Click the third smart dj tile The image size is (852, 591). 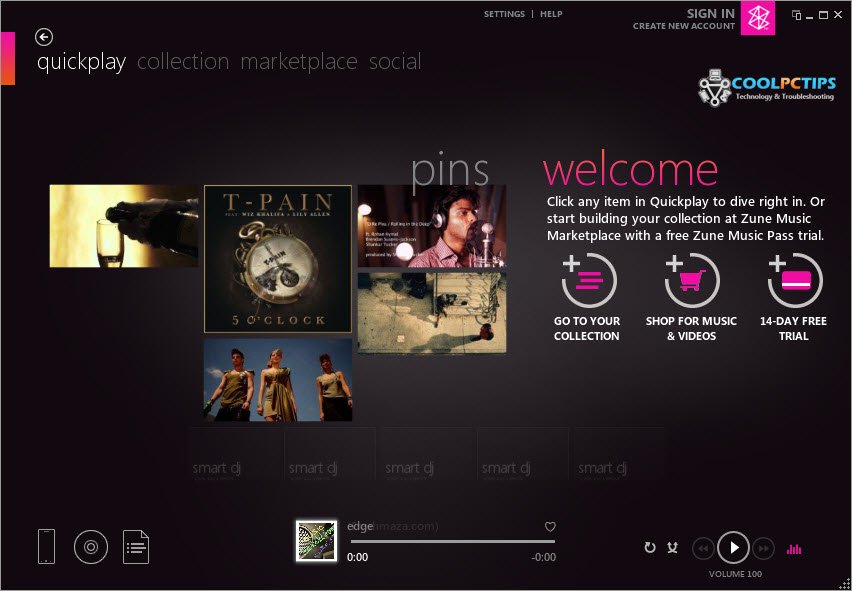(x=429, y=454)
